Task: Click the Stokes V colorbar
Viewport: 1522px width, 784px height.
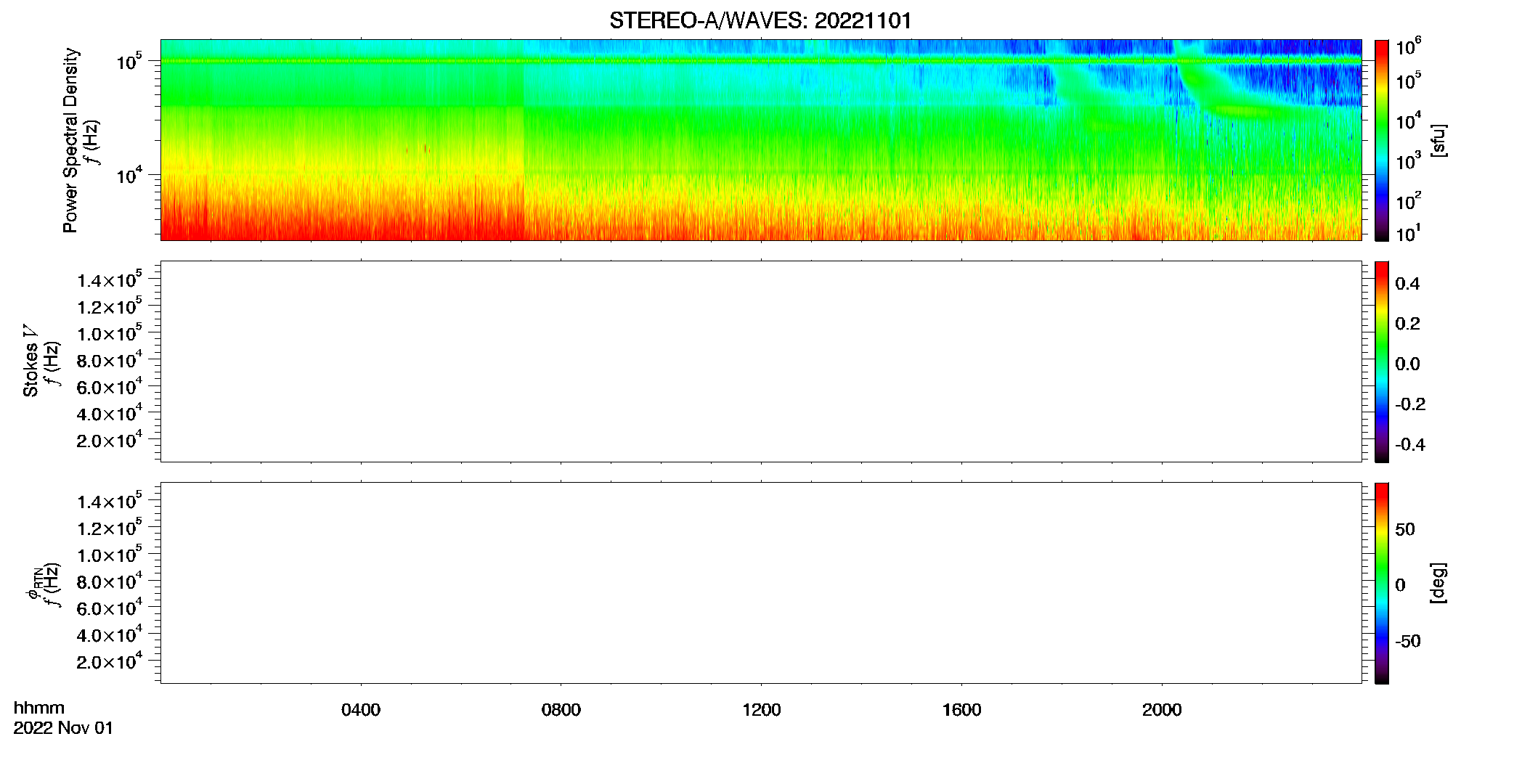Action: [1382, 362]
